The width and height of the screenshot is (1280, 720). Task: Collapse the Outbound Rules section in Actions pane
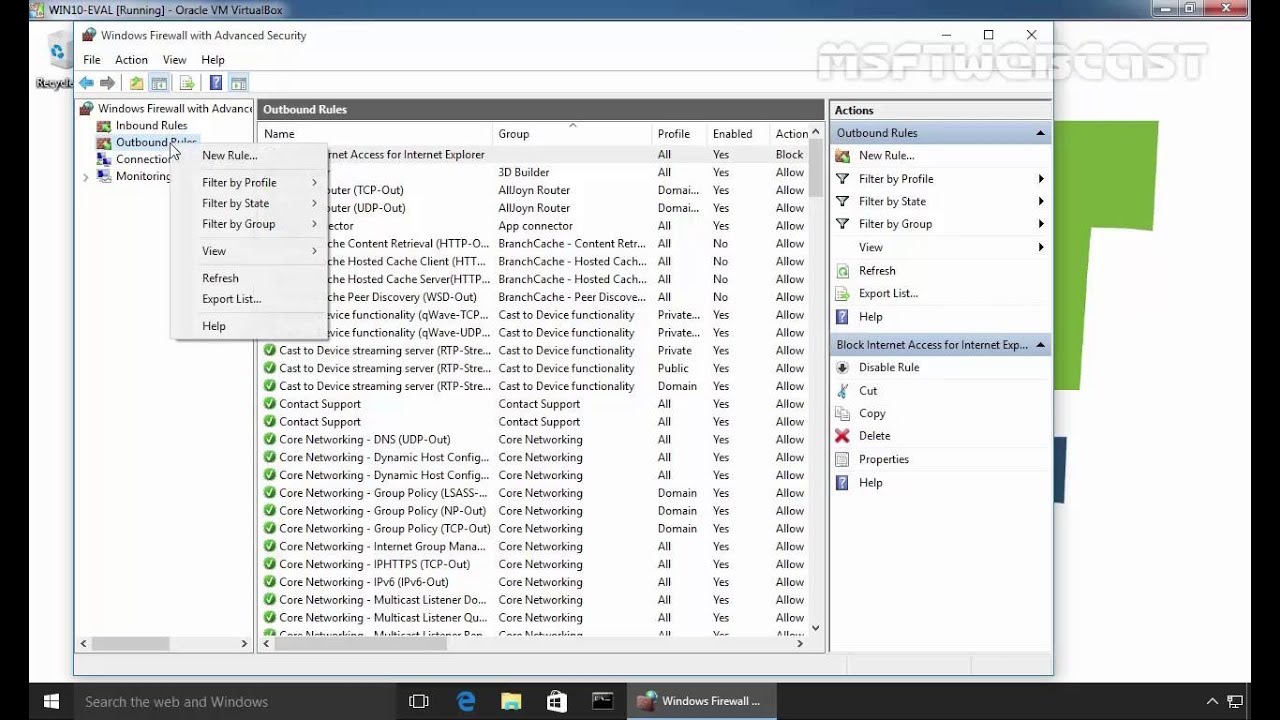coord(1040,133)
